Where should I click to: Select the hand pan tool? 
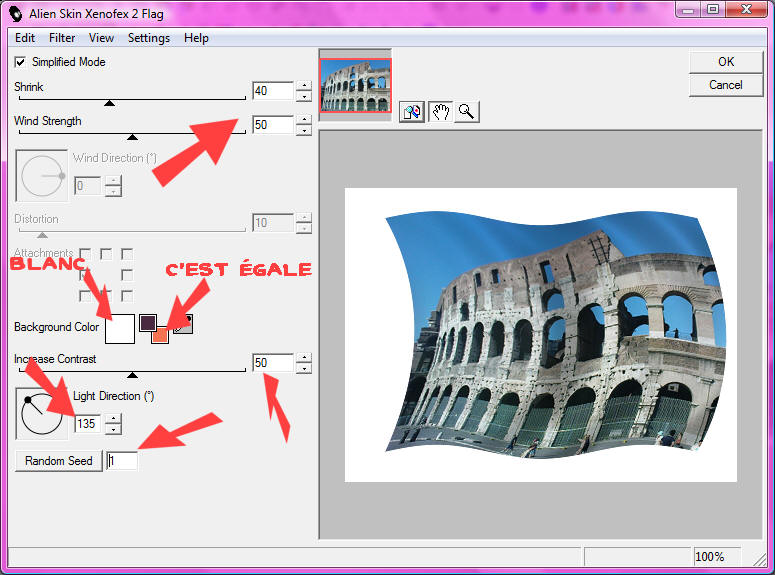(x=440, y=112)
